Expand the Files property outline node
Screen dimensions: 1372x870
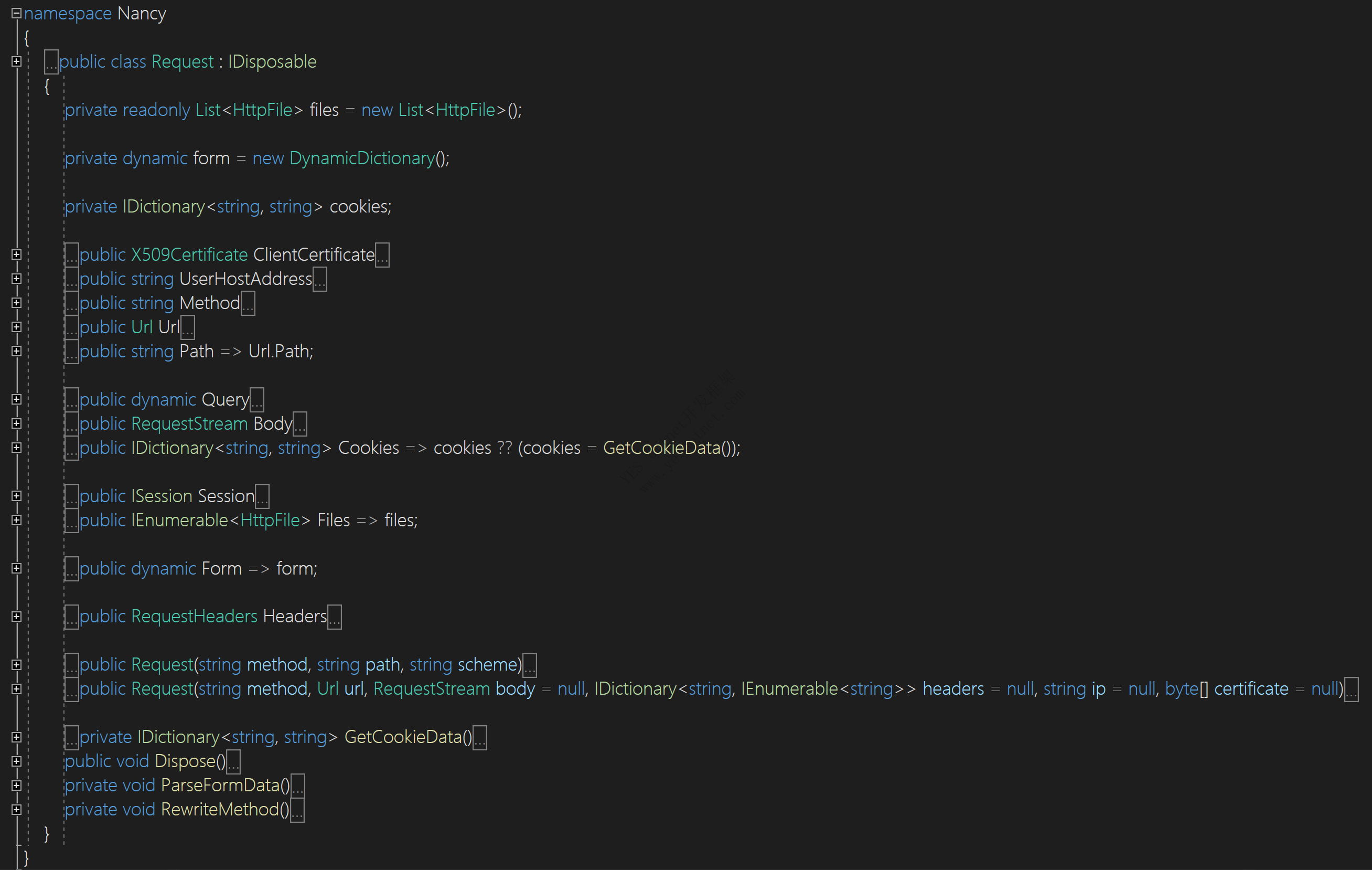(17, 520)
